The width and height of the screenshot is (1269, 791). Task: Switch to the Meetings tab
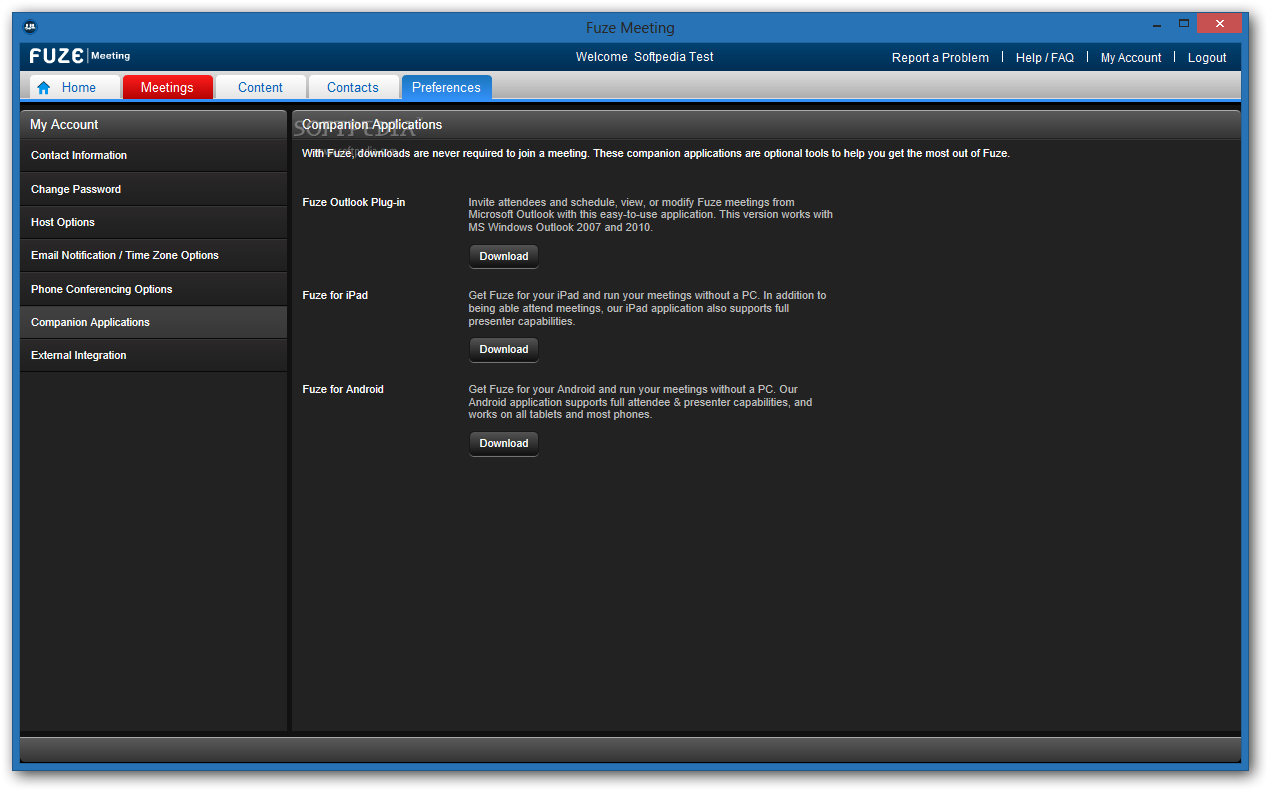168,88
